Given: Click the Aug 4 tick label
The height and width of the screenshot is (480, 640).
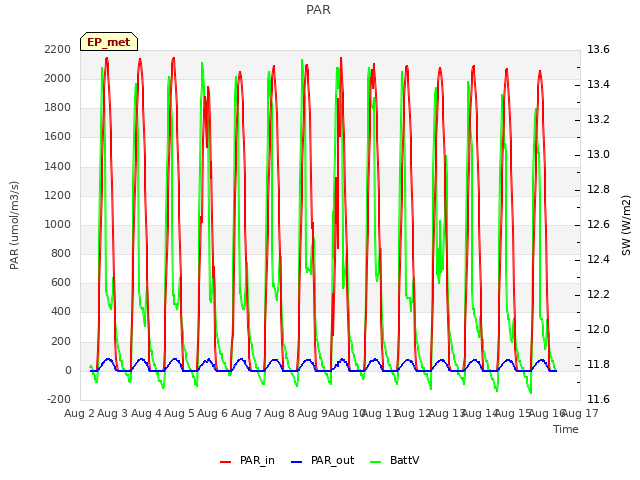Looking at the screenshot, I should click(146, 413).
